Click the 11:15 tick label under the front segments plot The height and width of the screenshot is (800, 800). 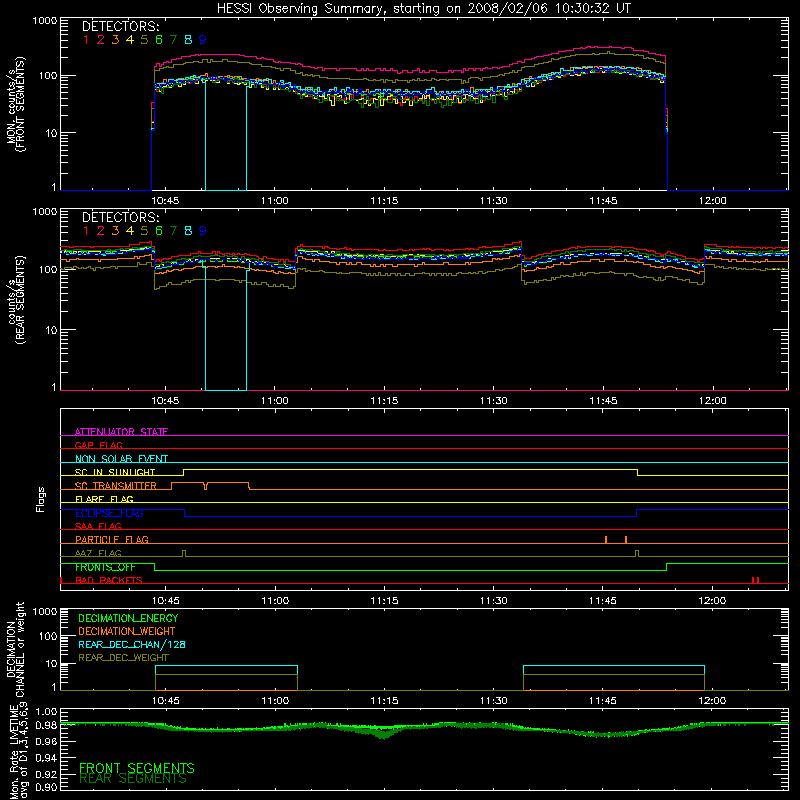click(384, 201)
